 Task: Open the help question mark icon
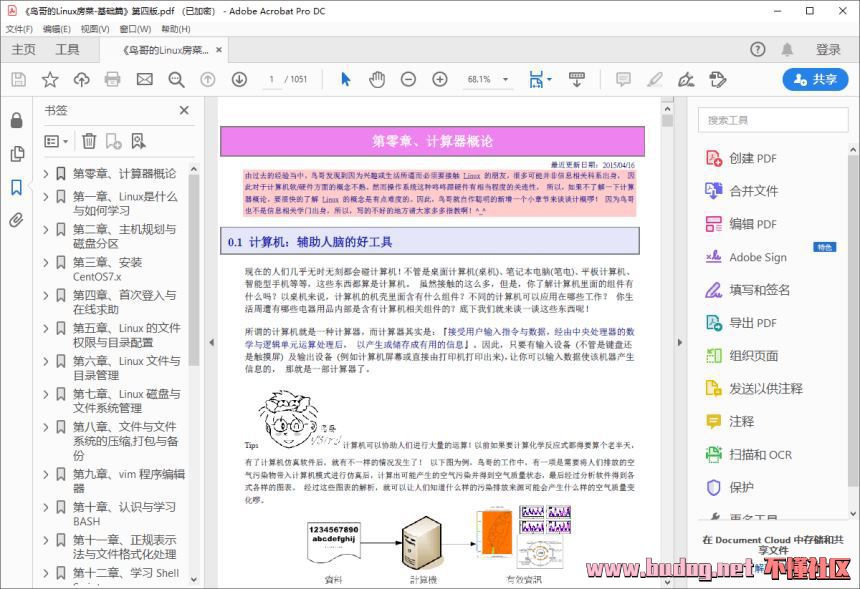click(757, 49)
